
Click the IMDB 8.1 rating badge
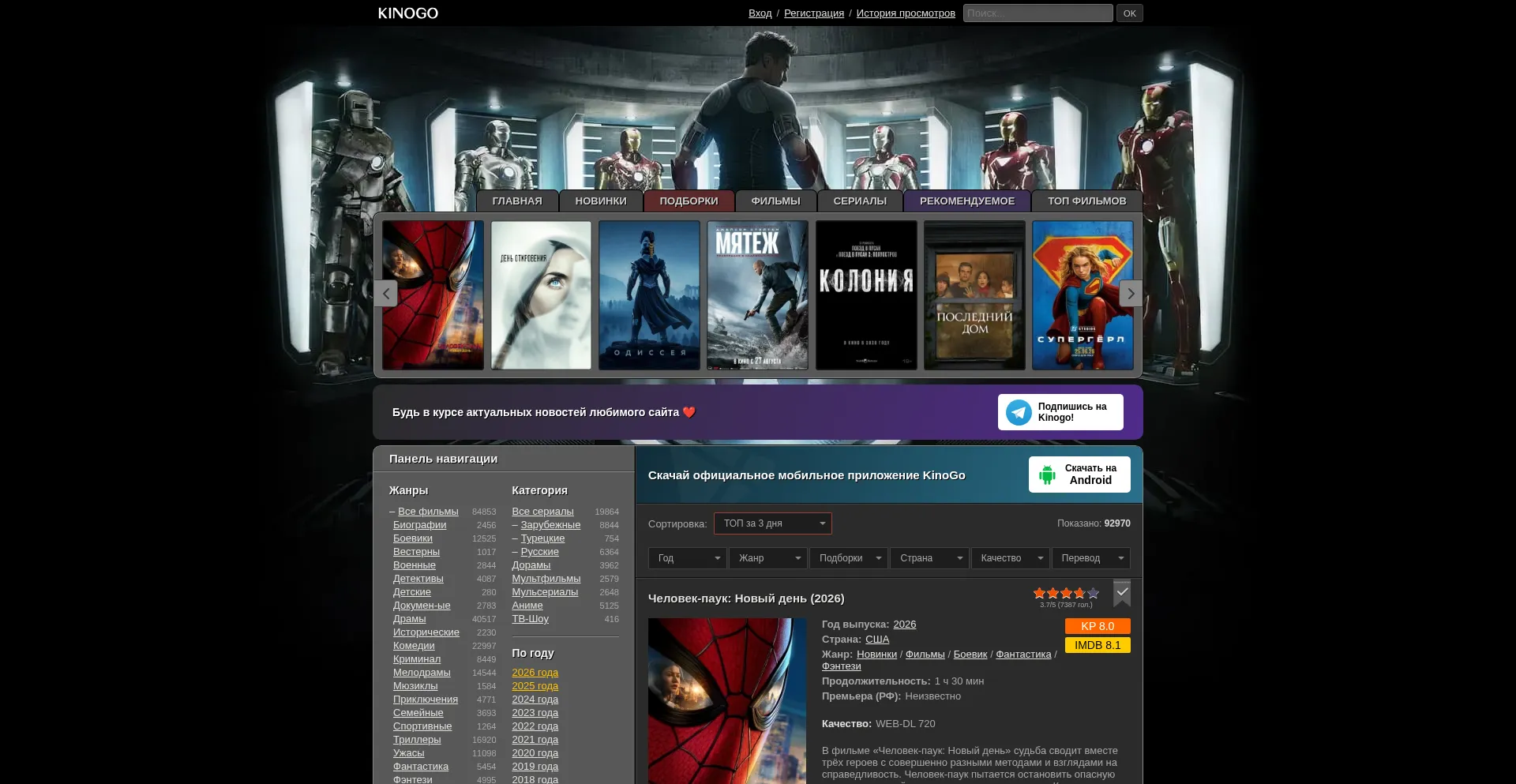pyautogui.click(x=1098, y=645)
